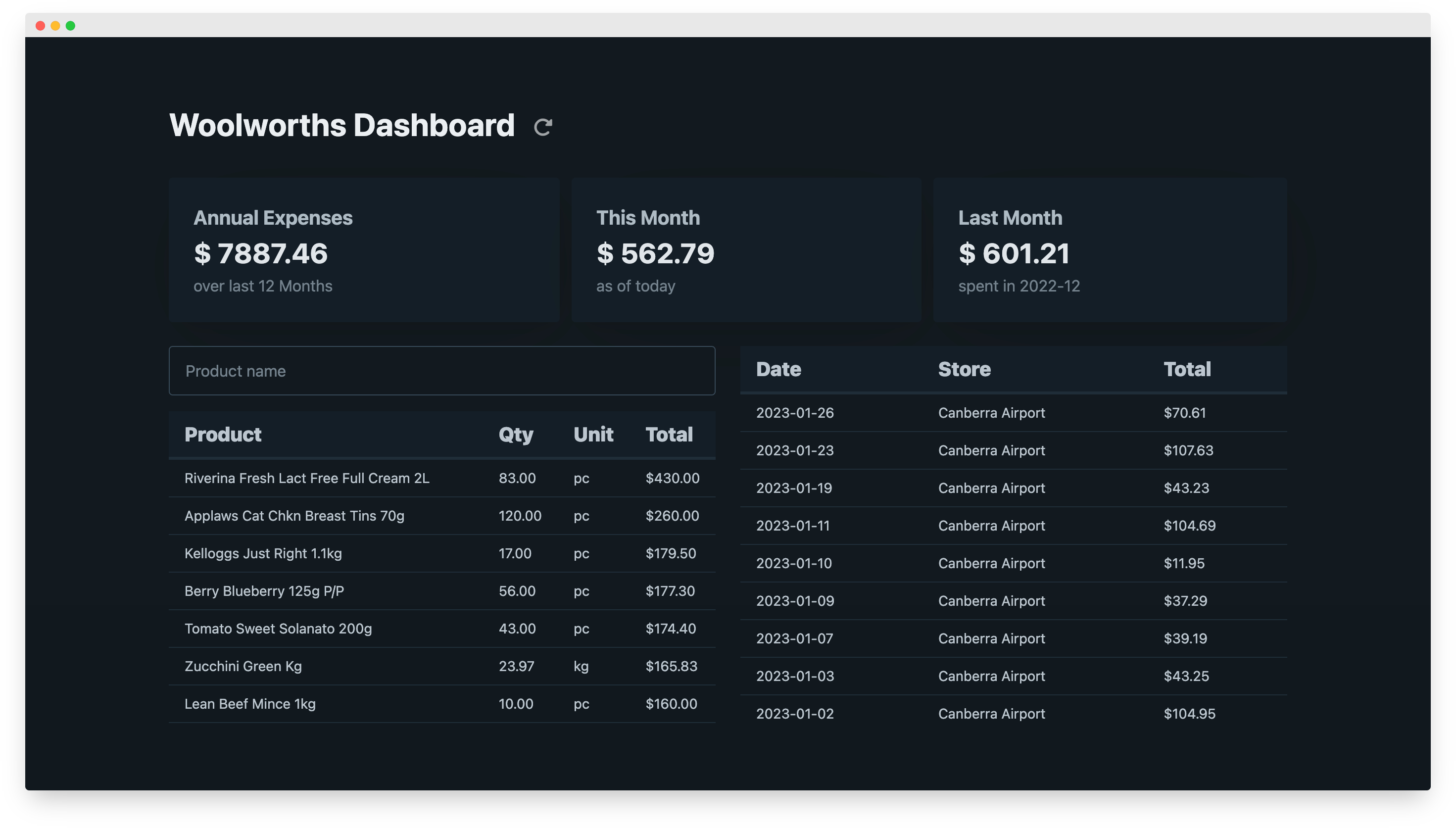Click the $160.00 total cell
This screenshot has height=828, width=1456.
pos(671,703)
